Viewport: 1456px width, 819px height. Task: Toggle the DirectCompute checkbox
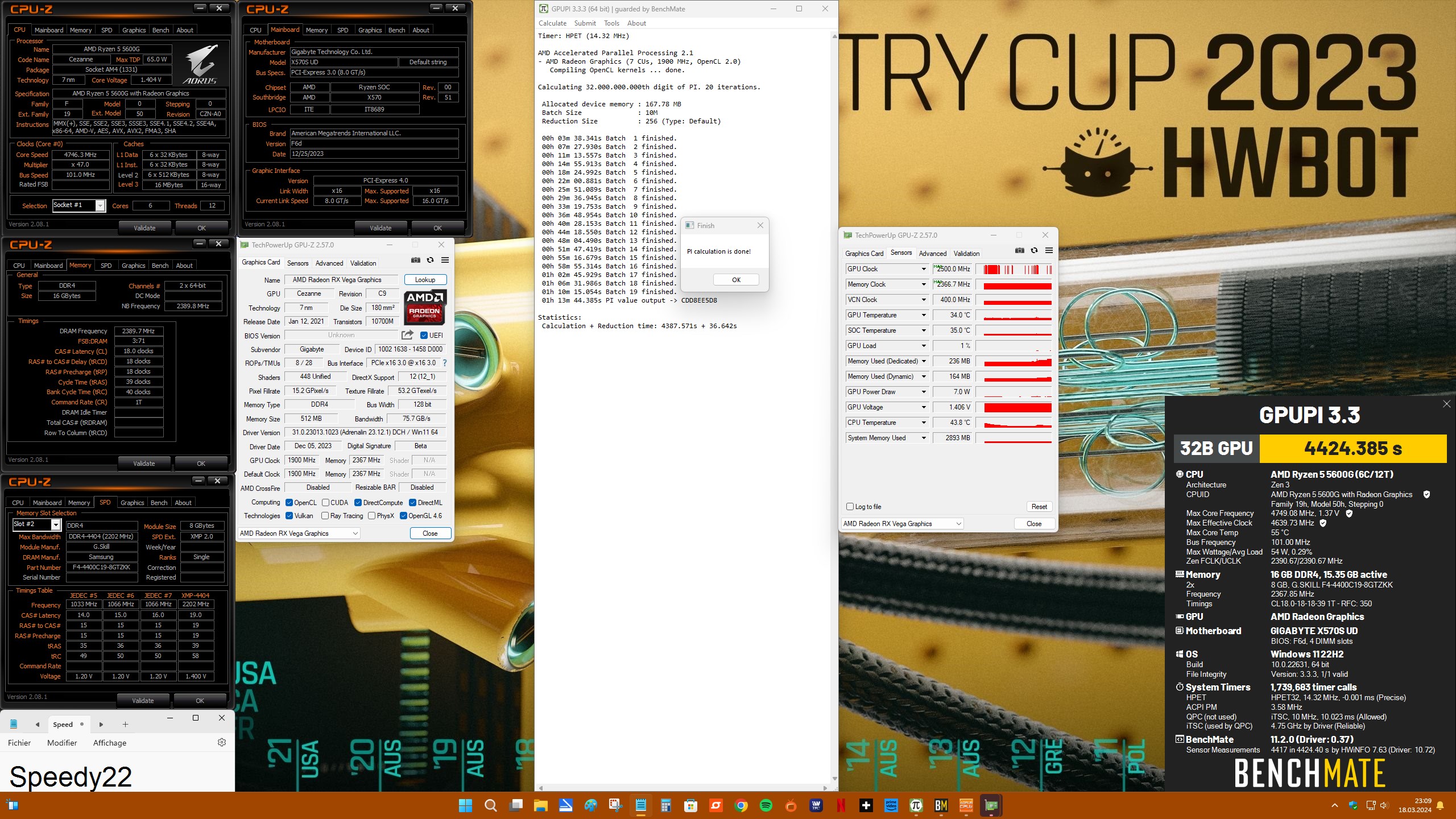358,503
